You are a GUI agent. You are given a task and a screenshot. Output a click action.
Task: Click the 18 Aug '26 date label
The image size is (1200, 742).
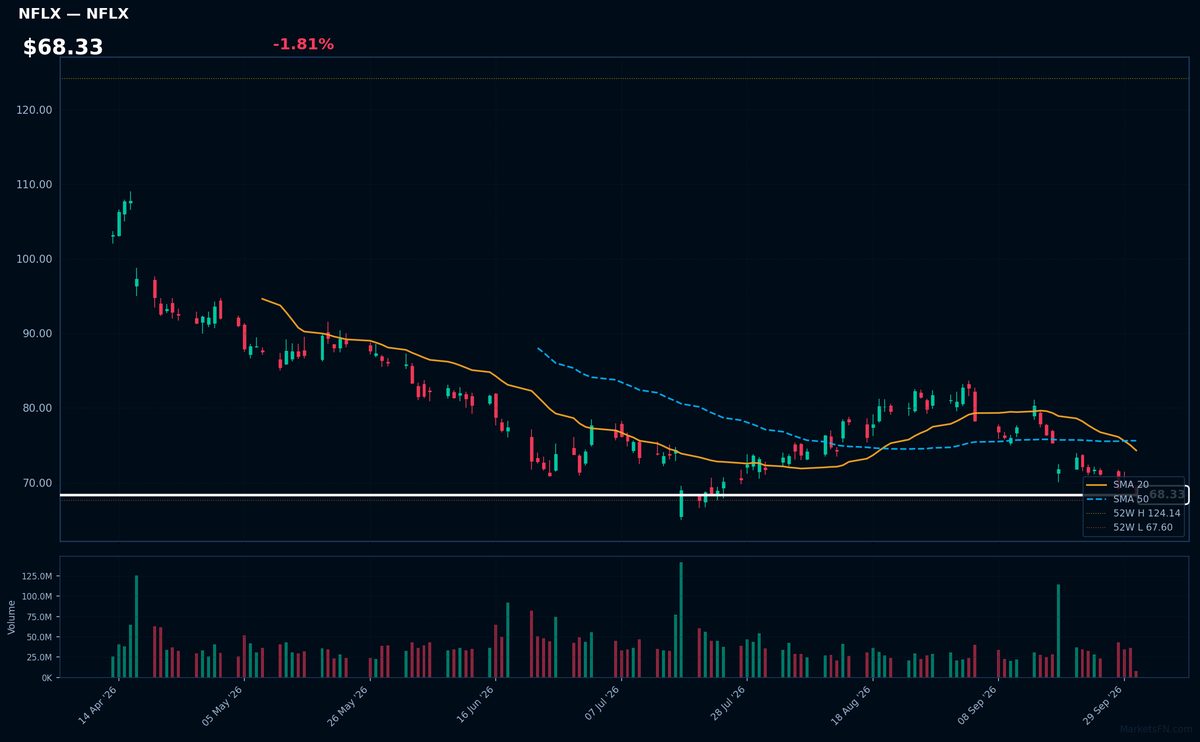(851, 704)
